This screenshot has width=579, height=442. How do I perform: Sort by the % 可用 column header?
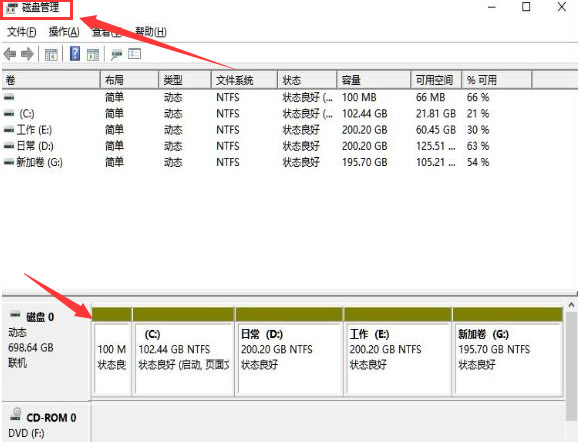497,80
